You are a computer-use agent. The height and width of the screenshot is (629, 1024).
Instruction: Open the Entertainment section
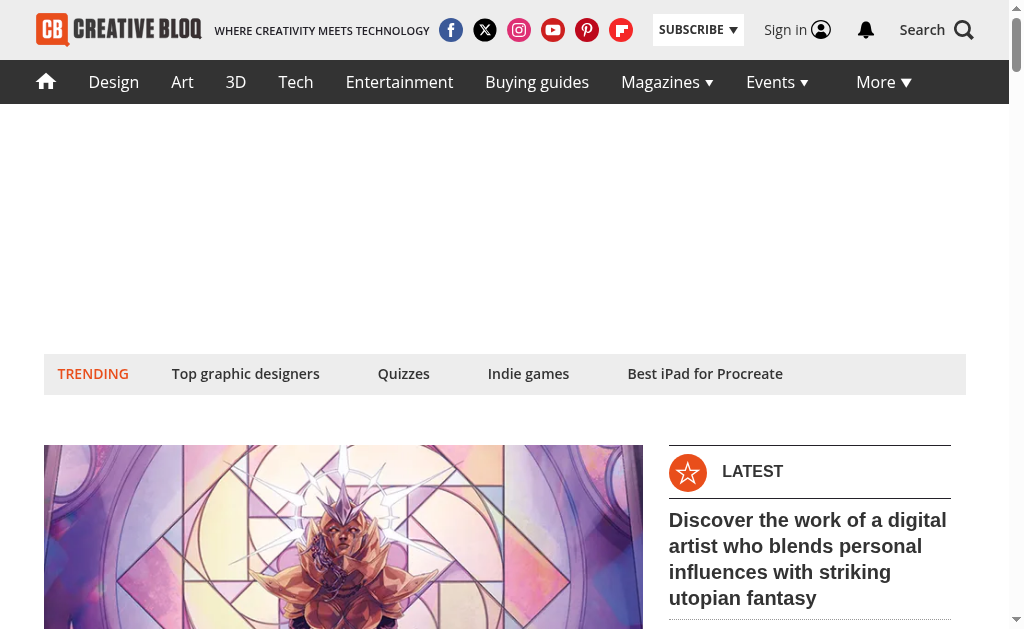399,82
